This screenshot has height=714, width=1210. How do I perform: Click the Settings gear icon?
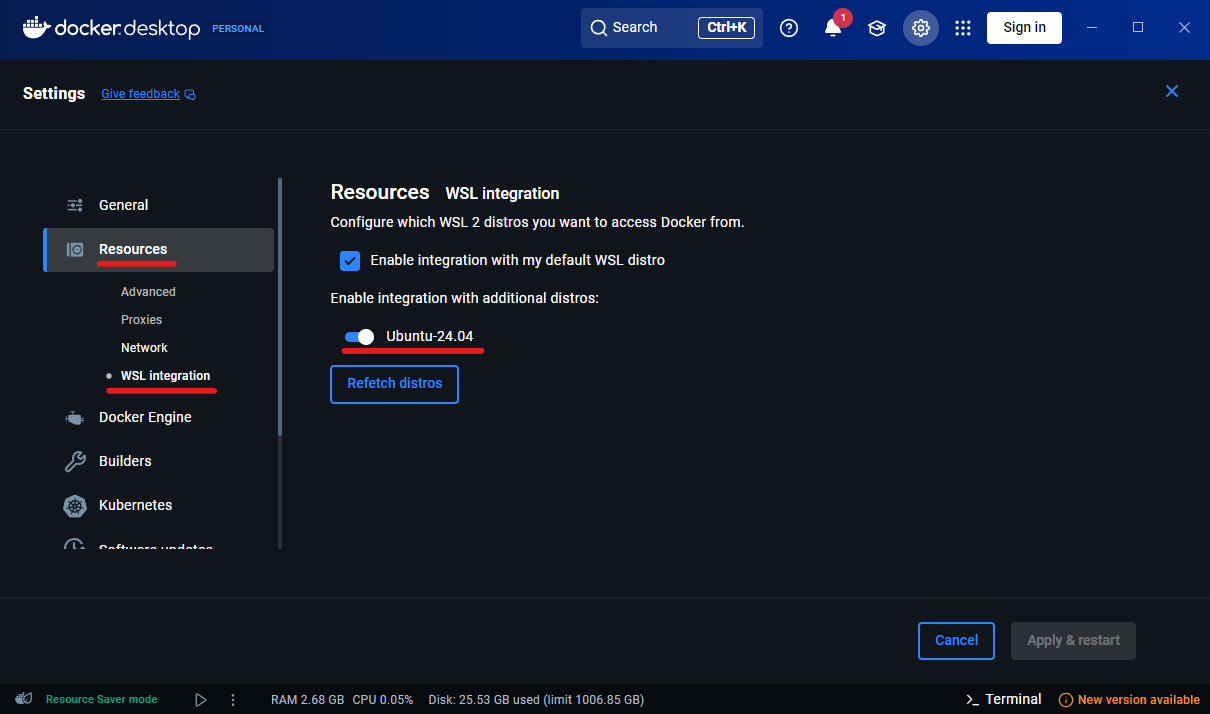921,28
